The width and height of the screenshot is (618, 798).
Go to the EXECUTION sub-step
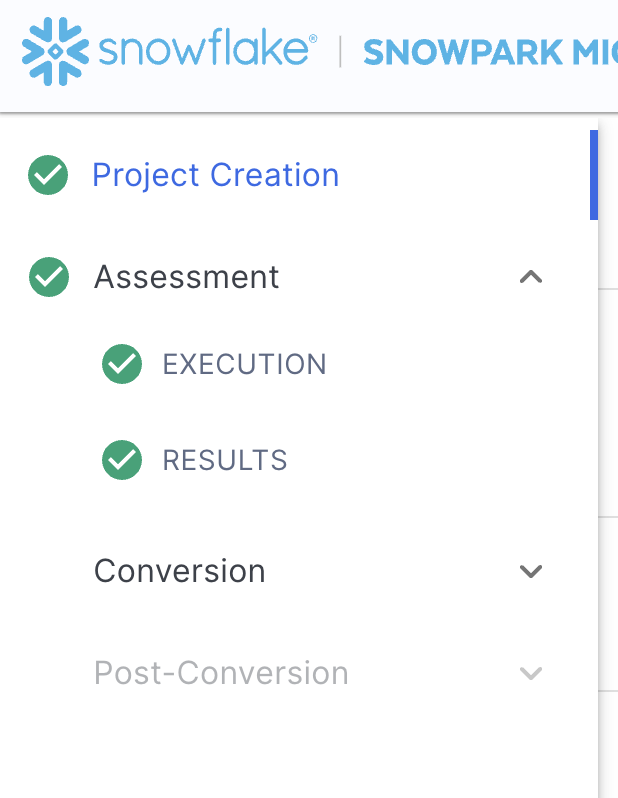coord(244,364)
